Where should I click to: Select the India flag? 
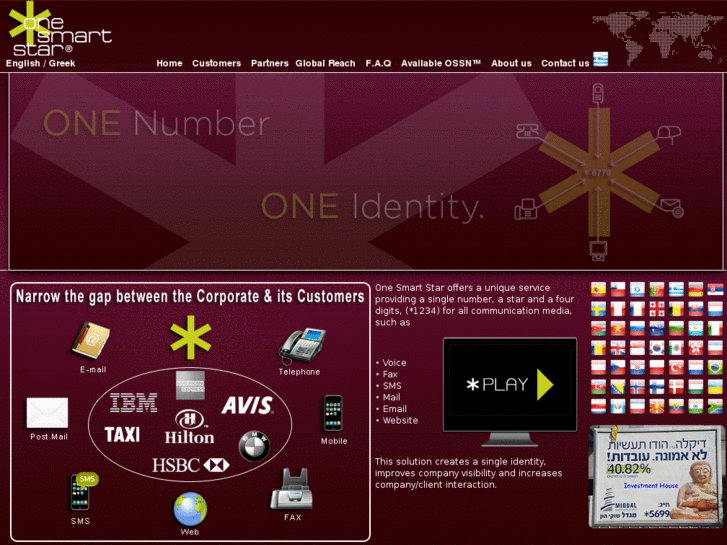tap(696, 406)
